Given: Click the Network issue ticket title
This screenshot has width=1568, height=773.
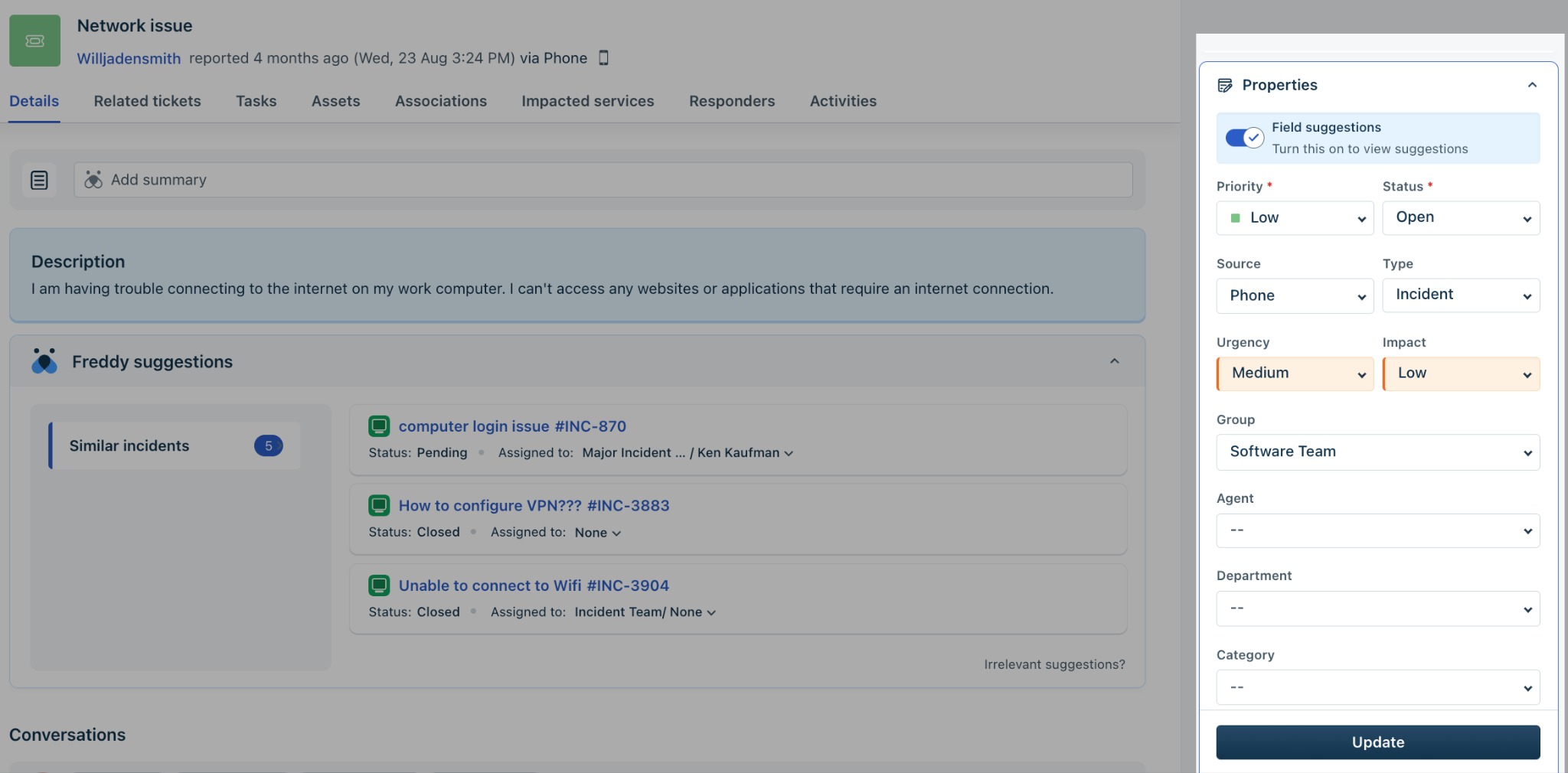Looking at the screenshot, I should point(135,26).
